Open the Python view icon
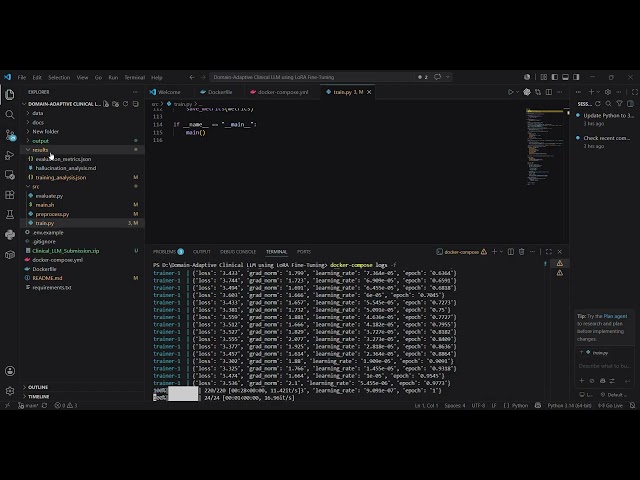 10,235
